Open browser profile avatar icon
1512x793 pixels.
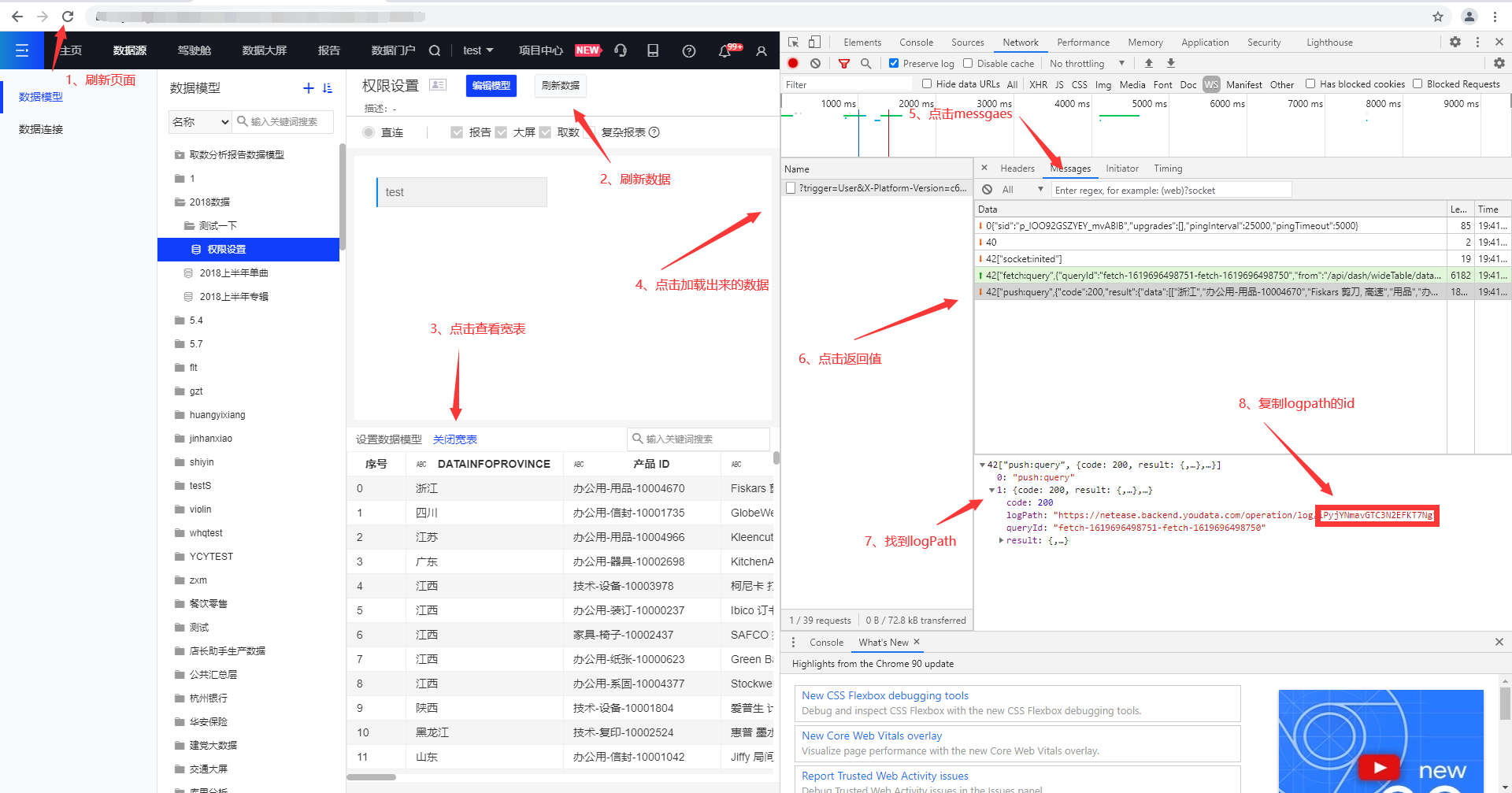click(x=1469, y=17)
